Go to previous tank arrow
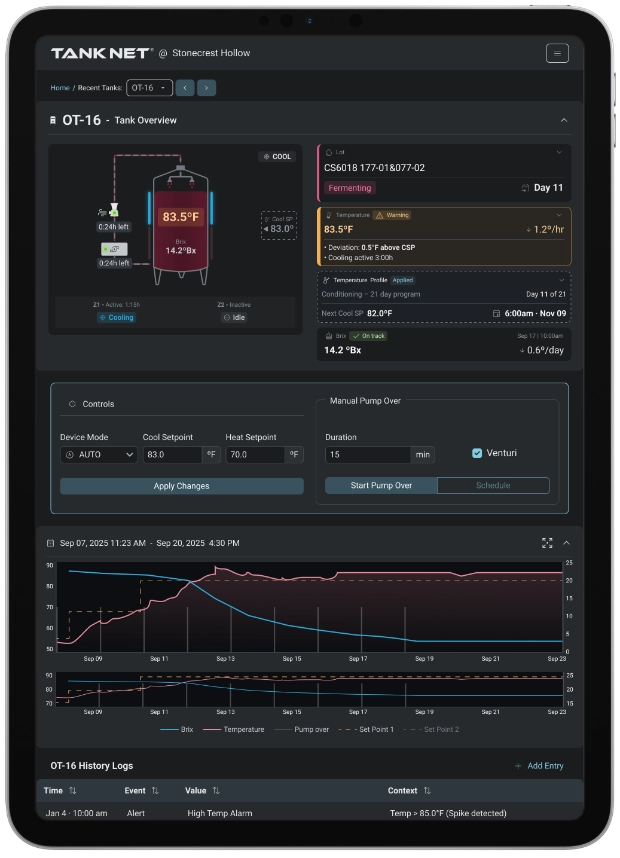 (x=185, y=88)
